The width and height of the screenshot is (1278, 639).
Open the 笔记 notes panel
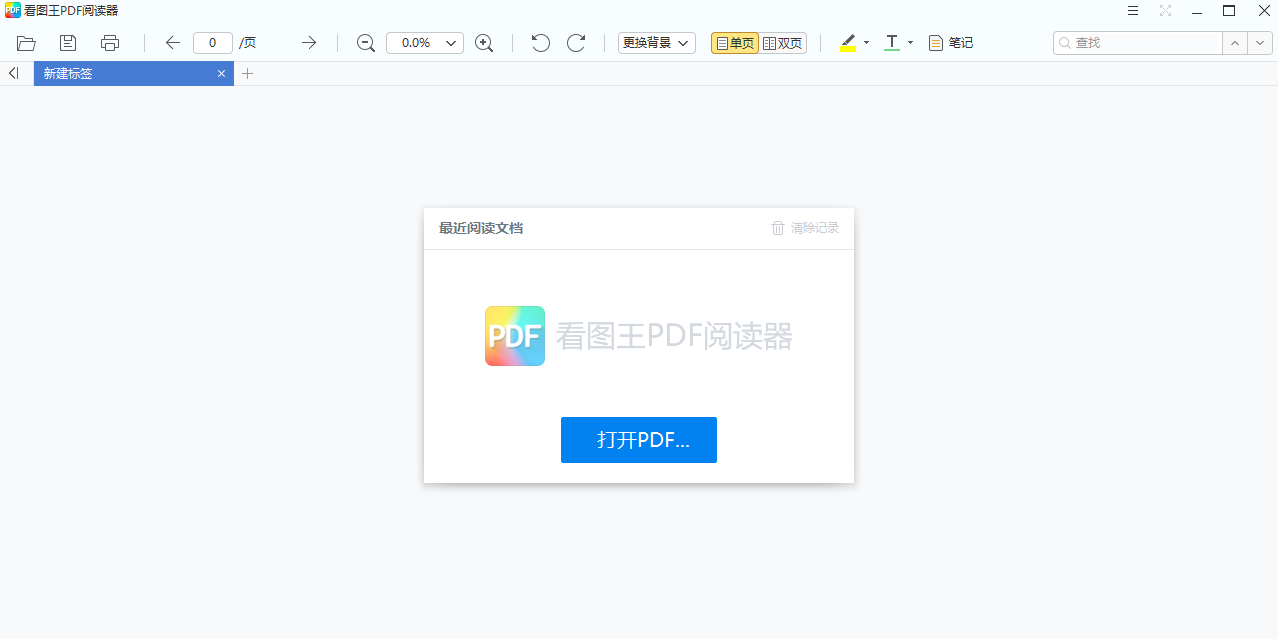point(951,43)
